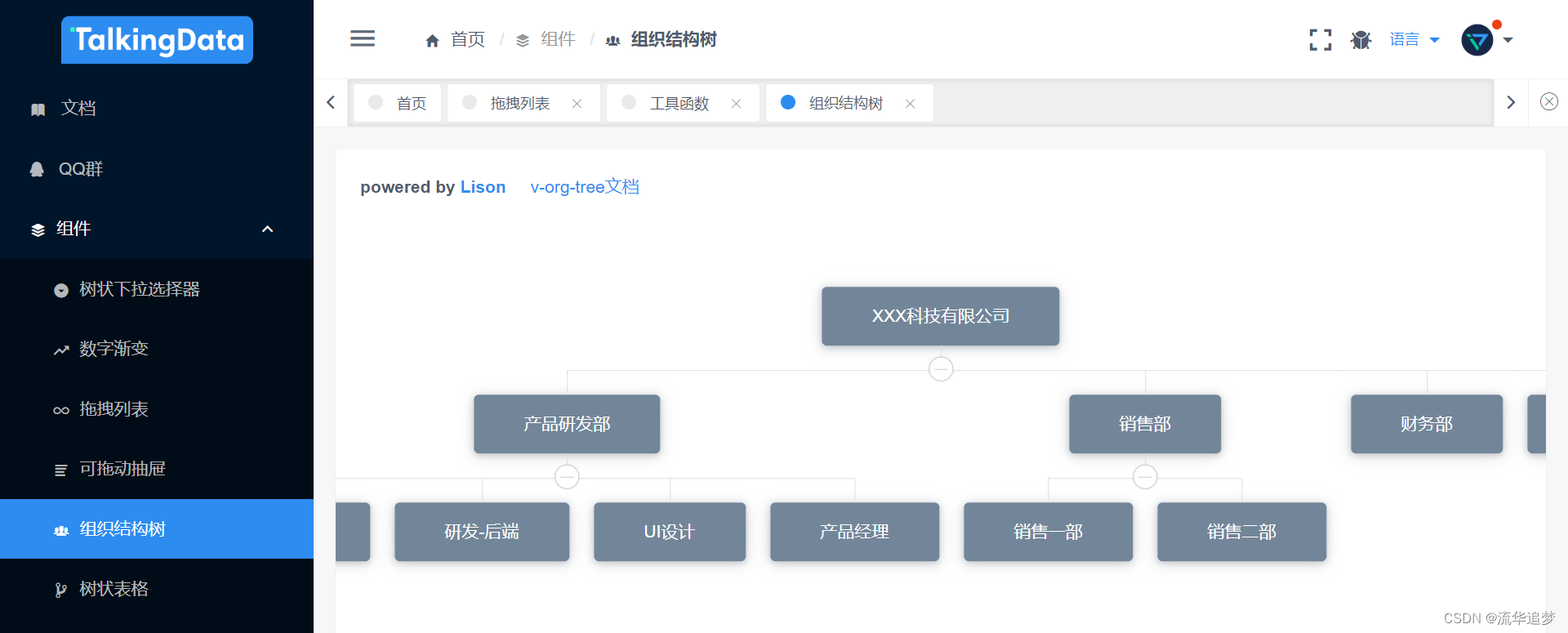Viewport: 1568px width, 633px height.
Task: Select the 产品经理 node
Action: [x=854, y=532]
